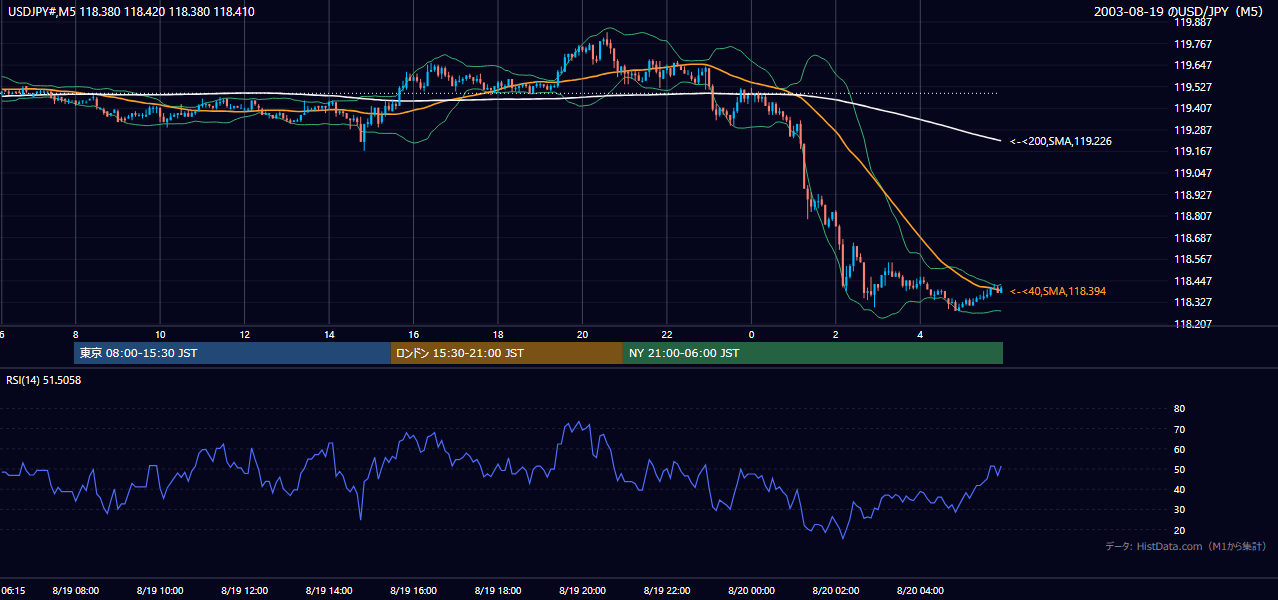Click price axis value 118.687
Screen dimensions: 1278x600
pyautogui.click(x=1193, y=238)
